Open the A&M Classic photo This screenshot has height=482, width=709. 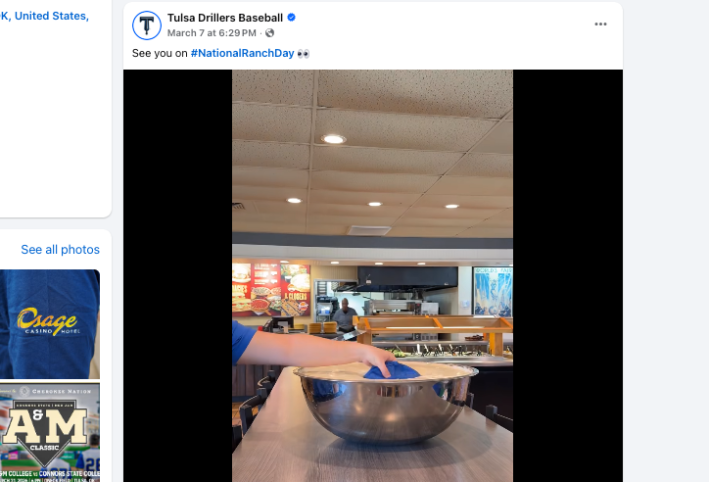coord(50,432)
